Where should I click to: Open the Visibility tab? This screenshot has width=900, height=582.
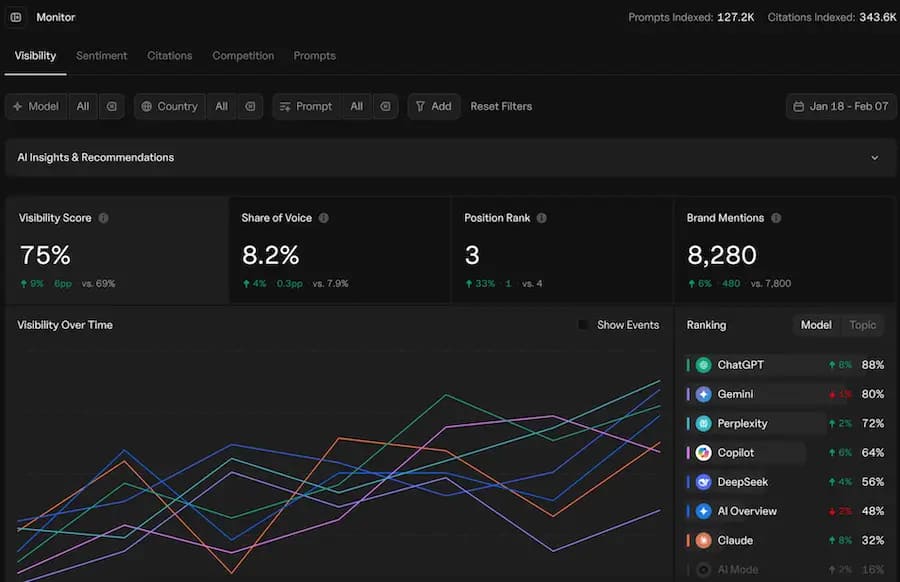point(36,56)
